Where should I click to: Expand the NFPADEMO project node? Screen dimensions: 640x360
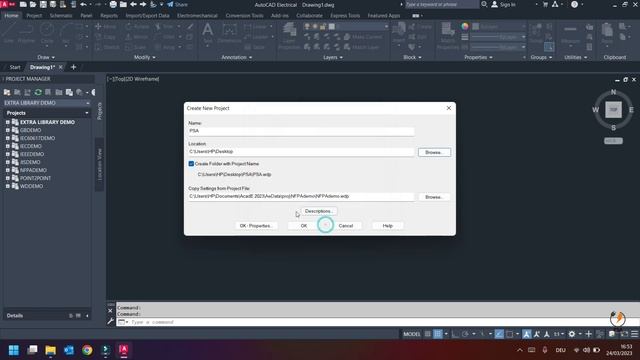tap(7, 170)
